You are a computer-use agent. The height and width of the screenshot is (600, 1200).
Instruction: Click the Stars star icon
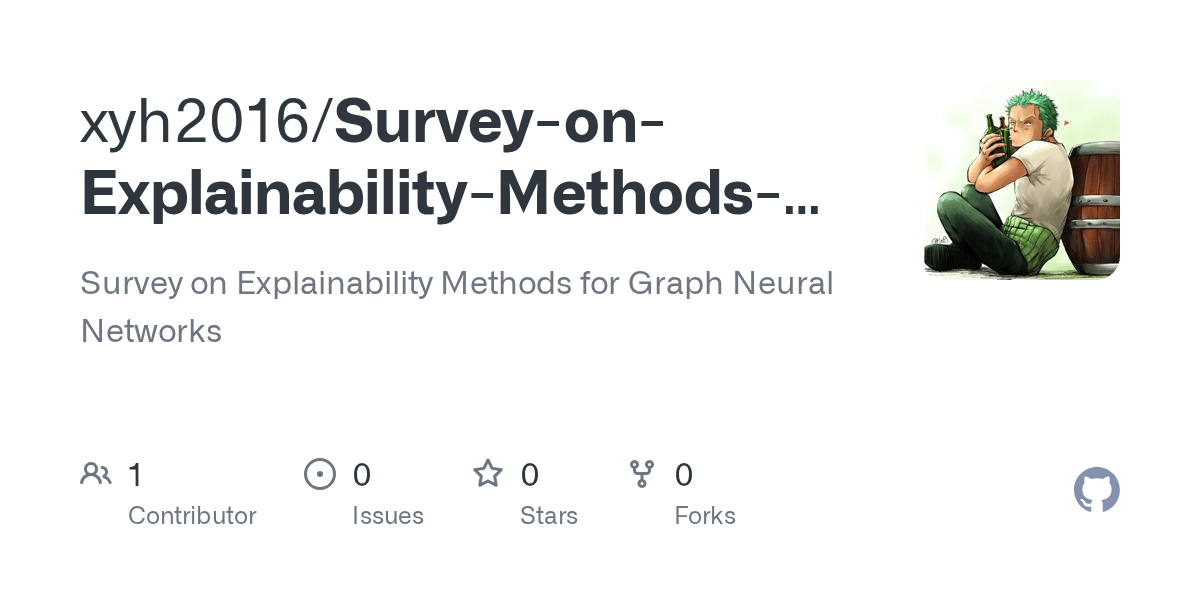488,473
